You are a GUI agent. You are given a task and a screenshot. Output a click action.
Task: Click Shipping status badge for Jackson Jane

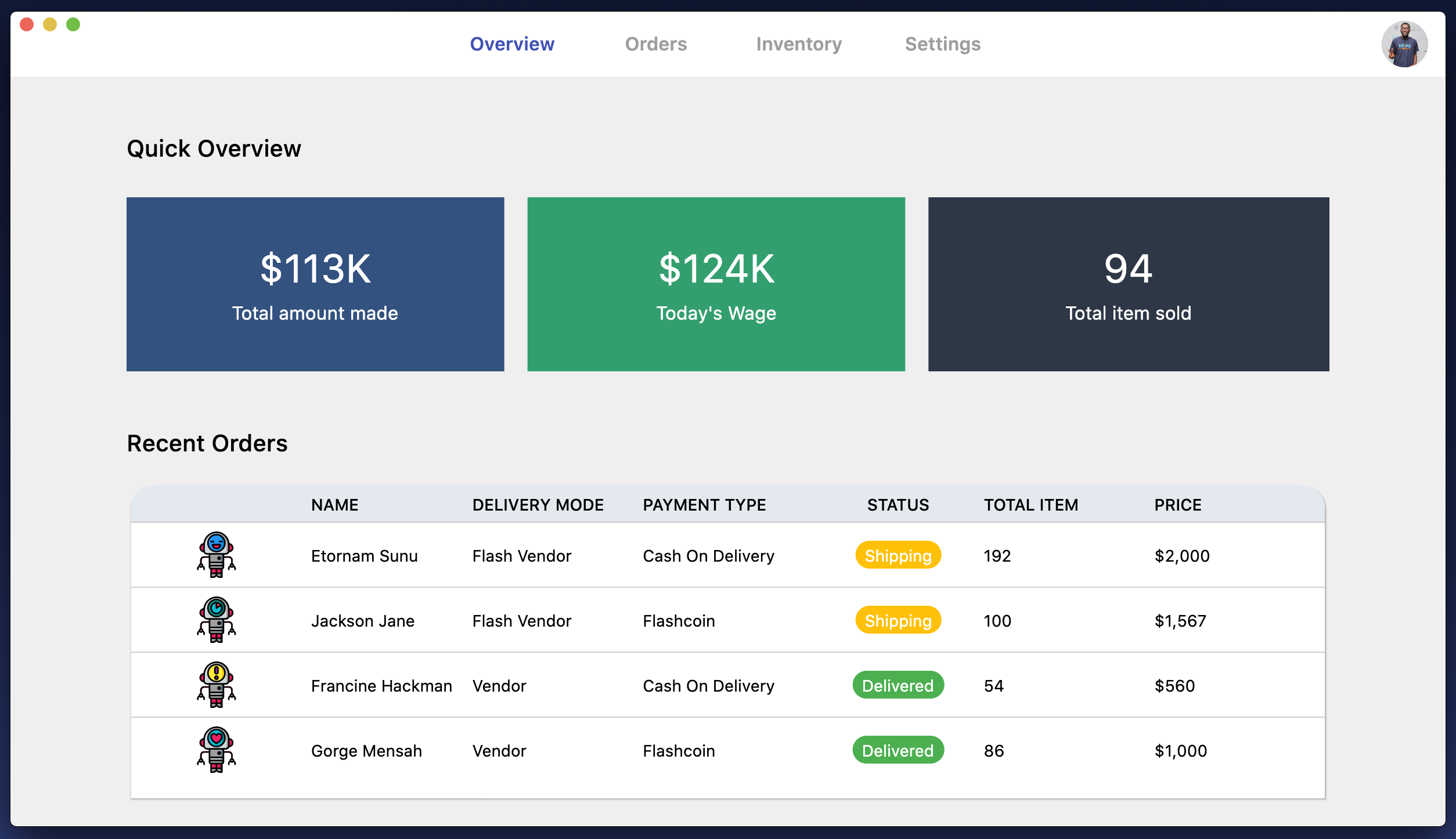(x=898, y=620)
